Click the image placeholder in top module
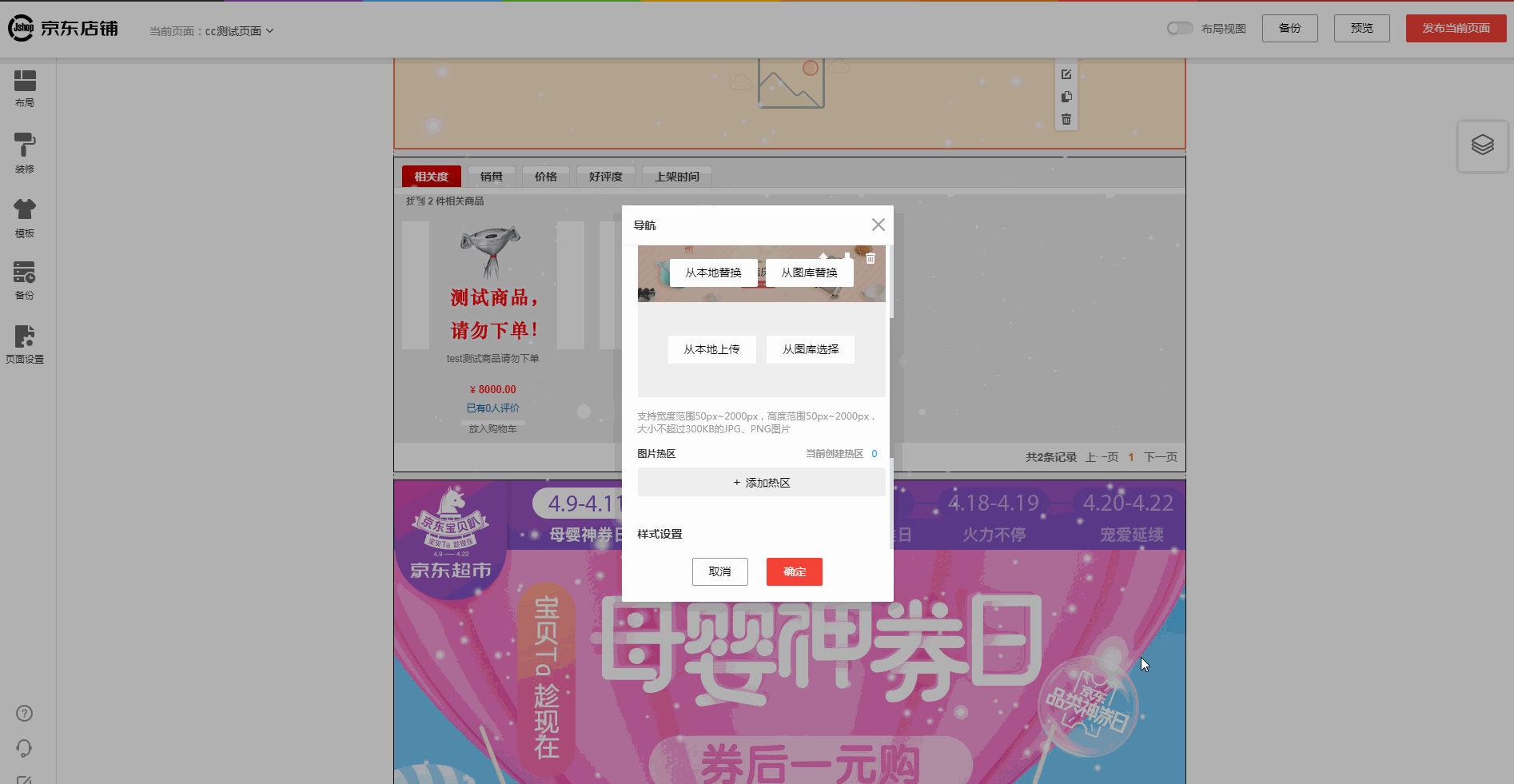The height and width of the screenshot is (784, 1514). [x=791, y=85]
